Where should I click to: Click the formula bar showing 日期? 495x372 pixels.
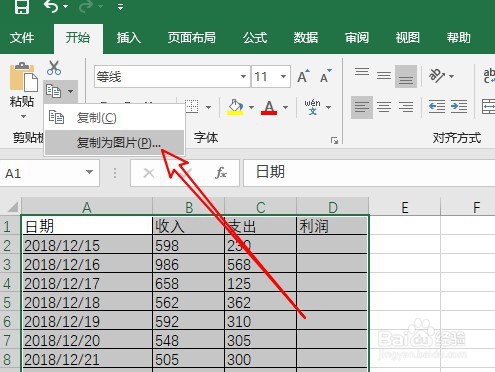369,173
